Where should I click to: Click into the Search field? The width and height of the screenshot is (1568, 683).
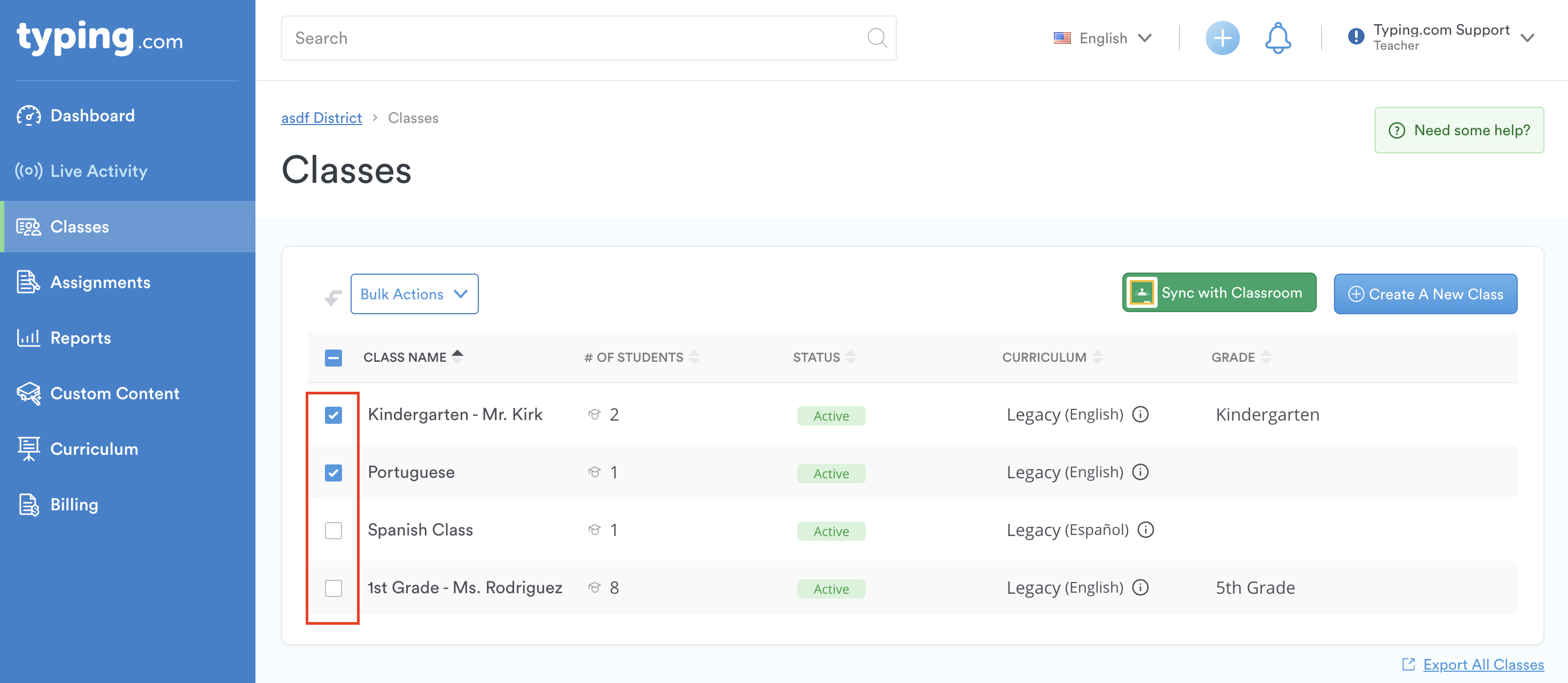pyautogui.click(x=572, y=38)
